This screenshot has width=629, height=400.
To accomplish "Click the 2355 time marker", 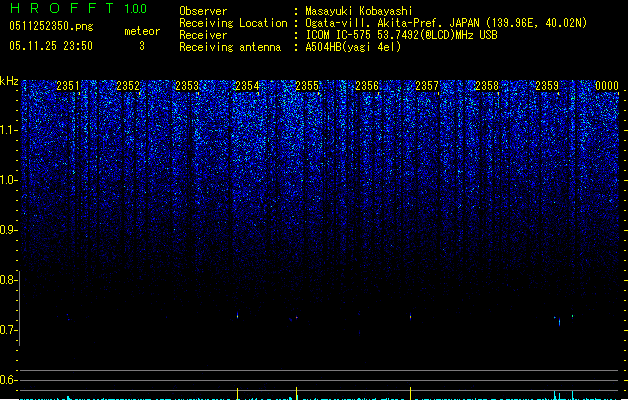I will click(x=307, y=86).
